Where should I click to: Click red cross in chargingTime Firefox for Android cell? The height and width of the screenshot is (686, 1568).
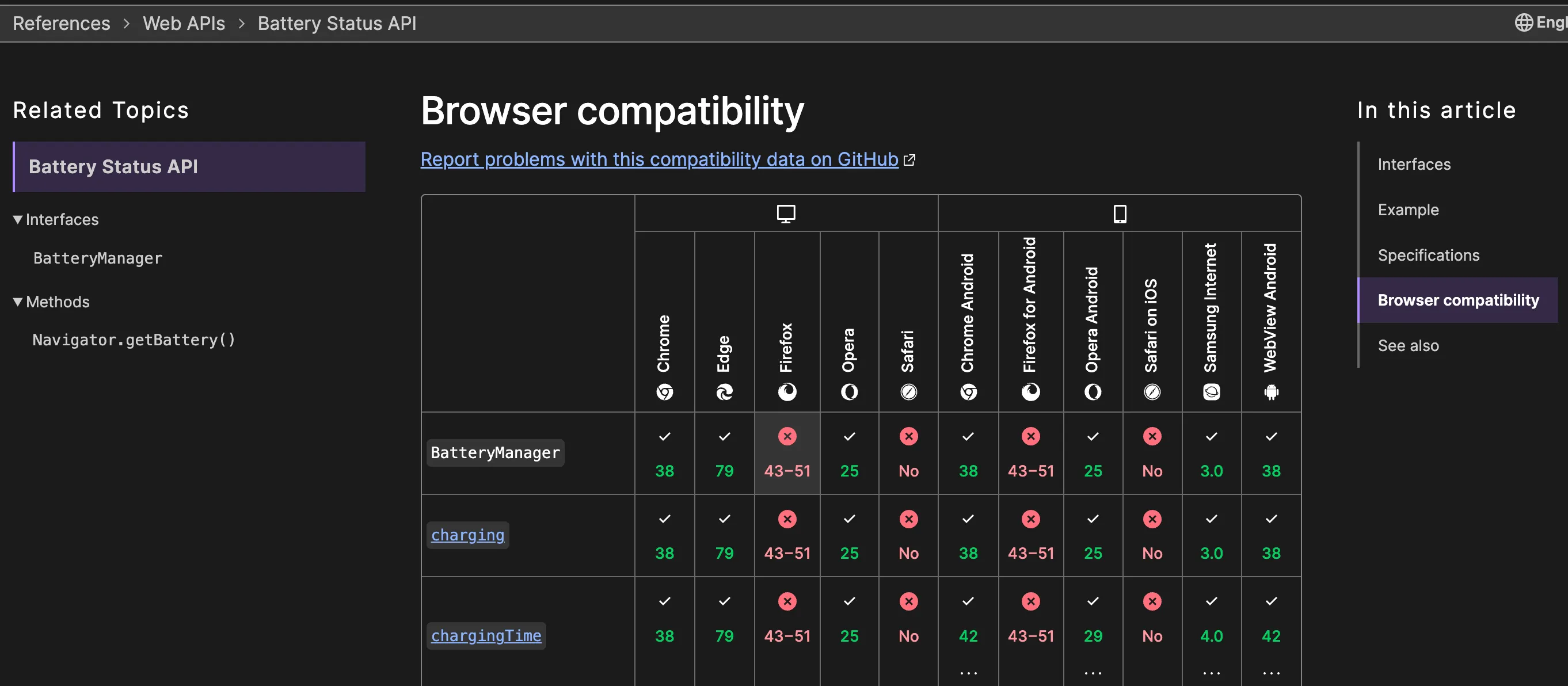[x=1030, y=601]
